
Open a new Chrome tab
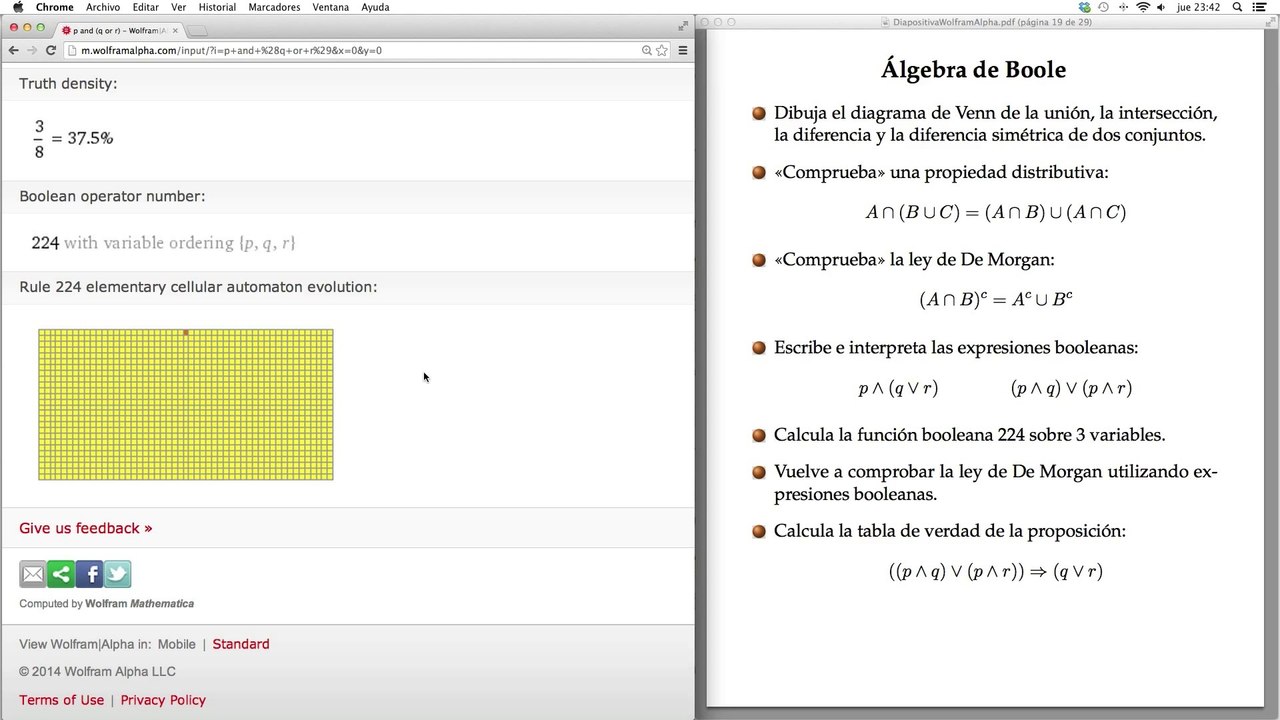197,31
